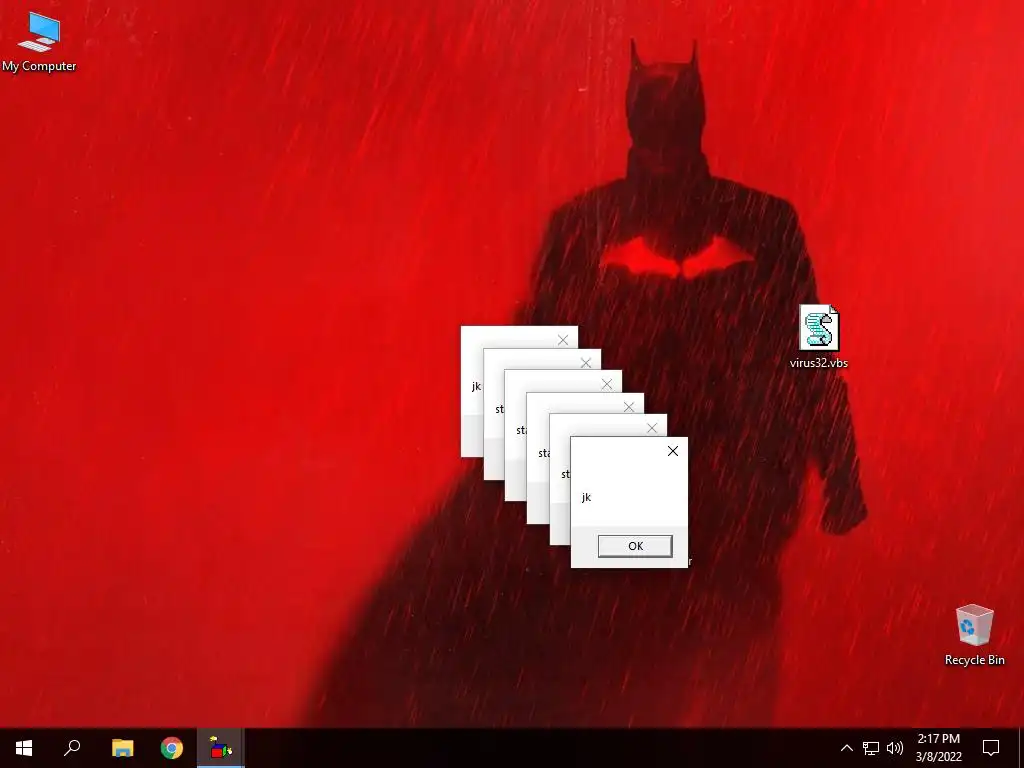Click the 'My Computer' label text
The width and height of the screenshot is (1024, 768).
point(39,66)
